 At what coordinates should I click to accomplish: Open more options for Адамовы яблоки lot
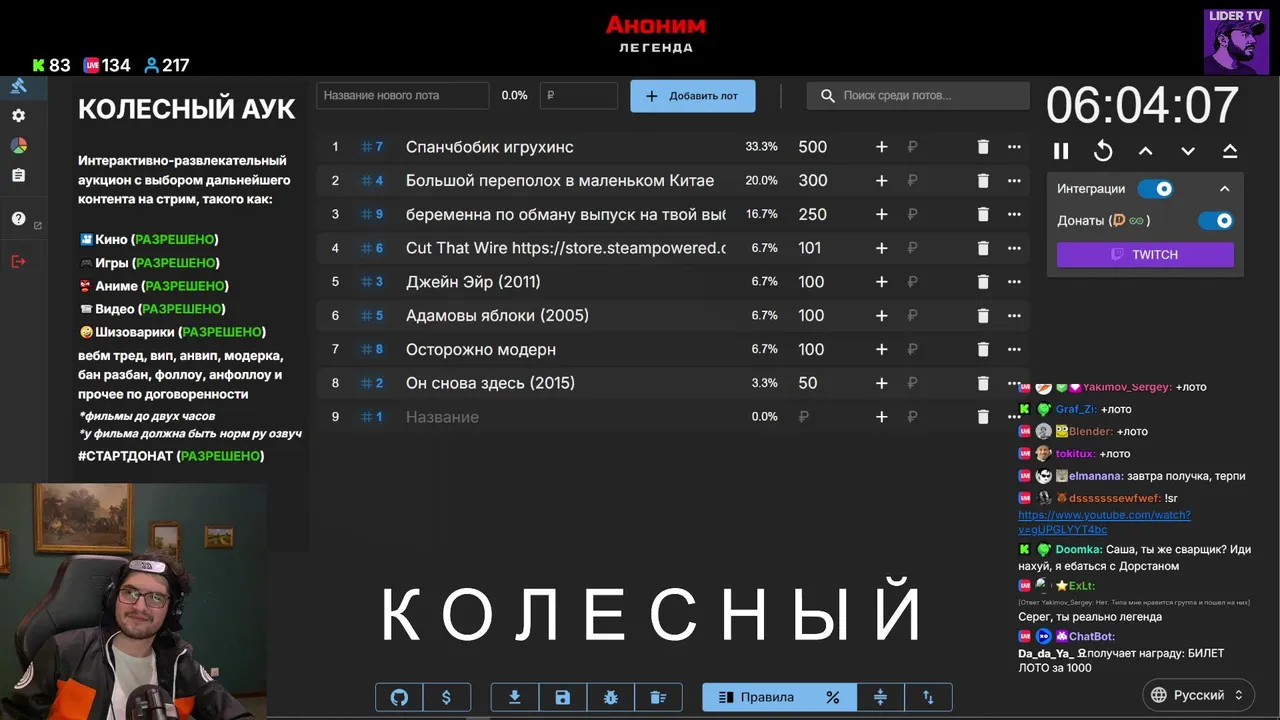[x=1014, y=316]
